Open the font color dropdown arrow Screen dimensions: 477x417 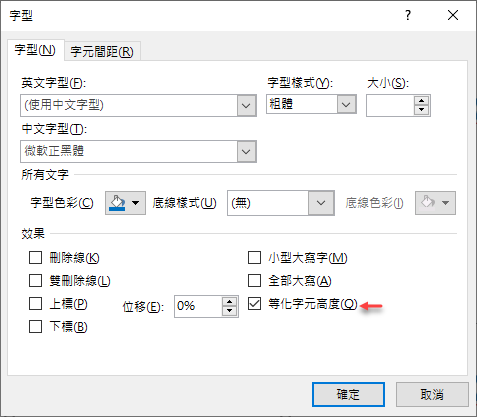pos(136,203)
